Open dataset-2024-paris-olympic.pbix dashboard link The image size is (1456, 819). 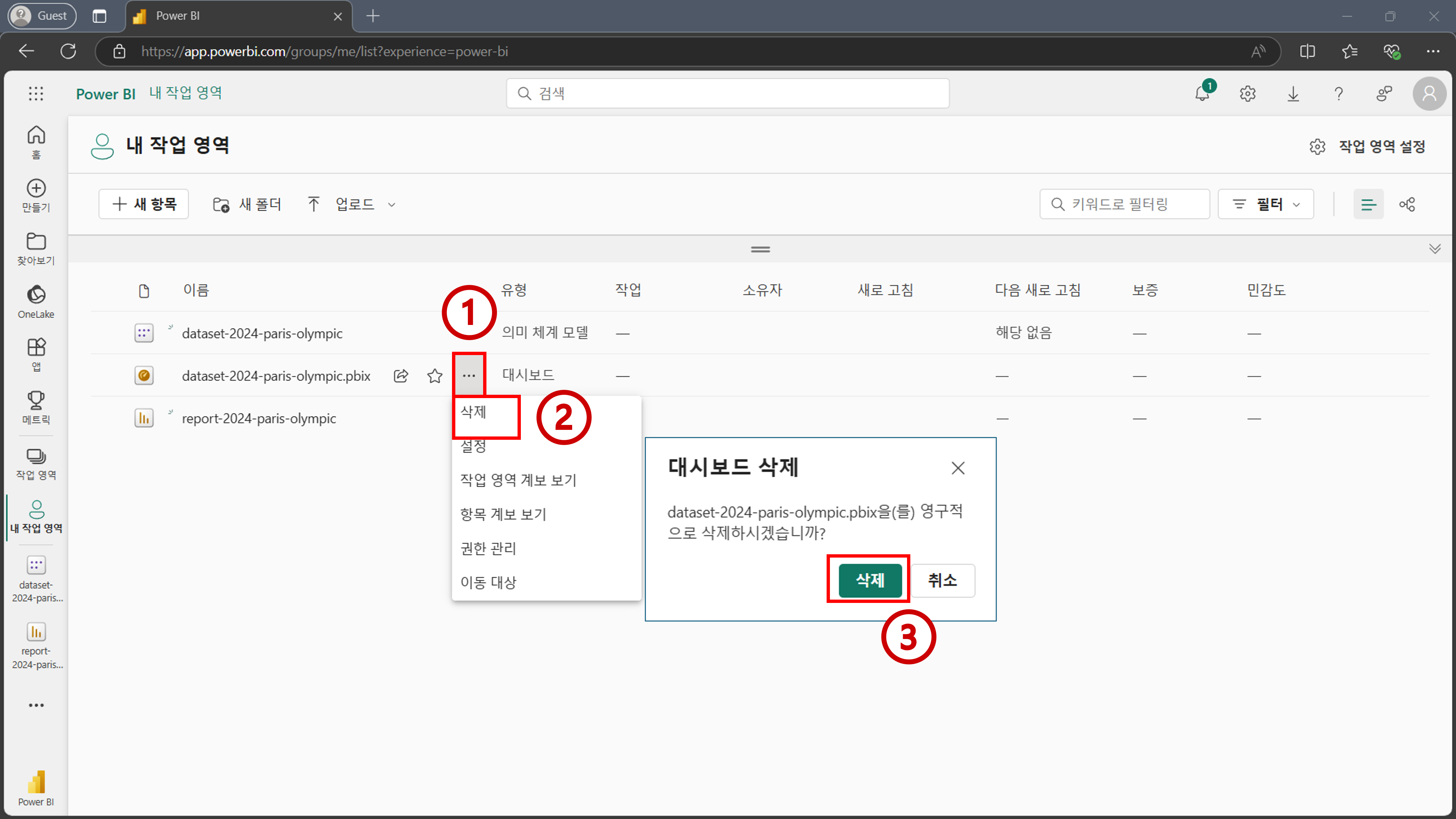click(x=276, y=375)
